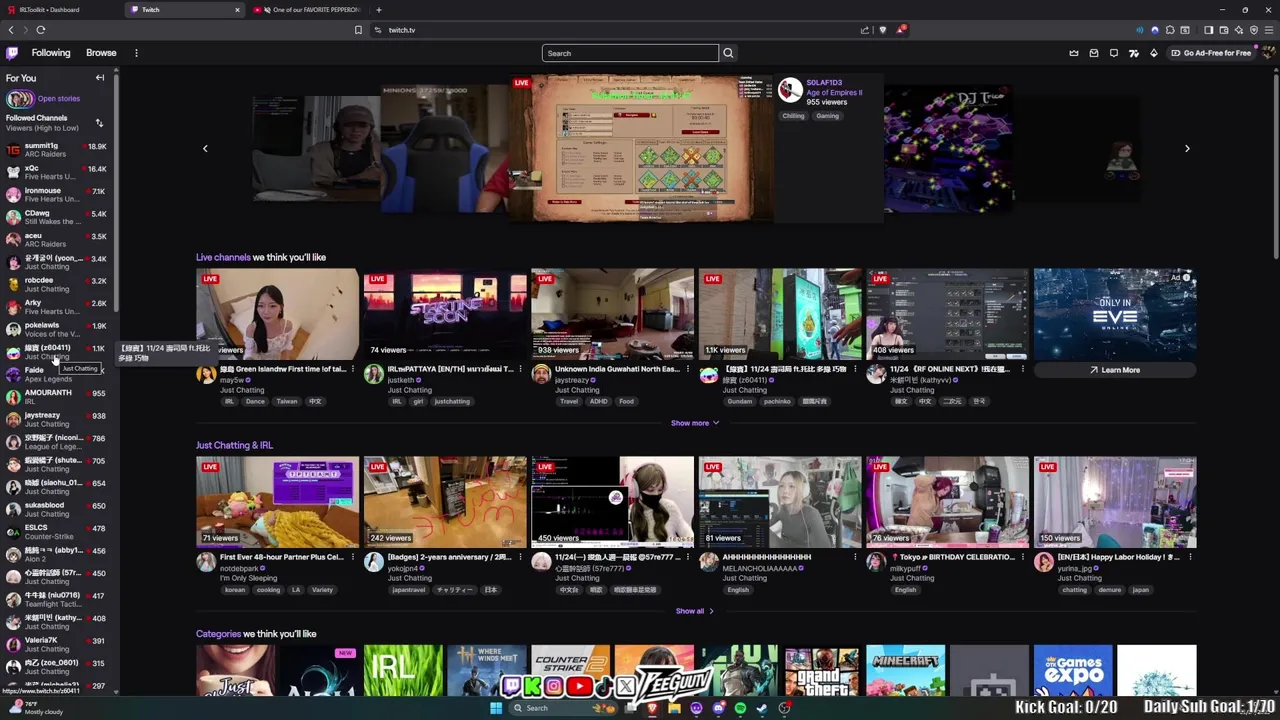Open options for MELANCHOLIAAAAAA stream card

pos(855,557)
